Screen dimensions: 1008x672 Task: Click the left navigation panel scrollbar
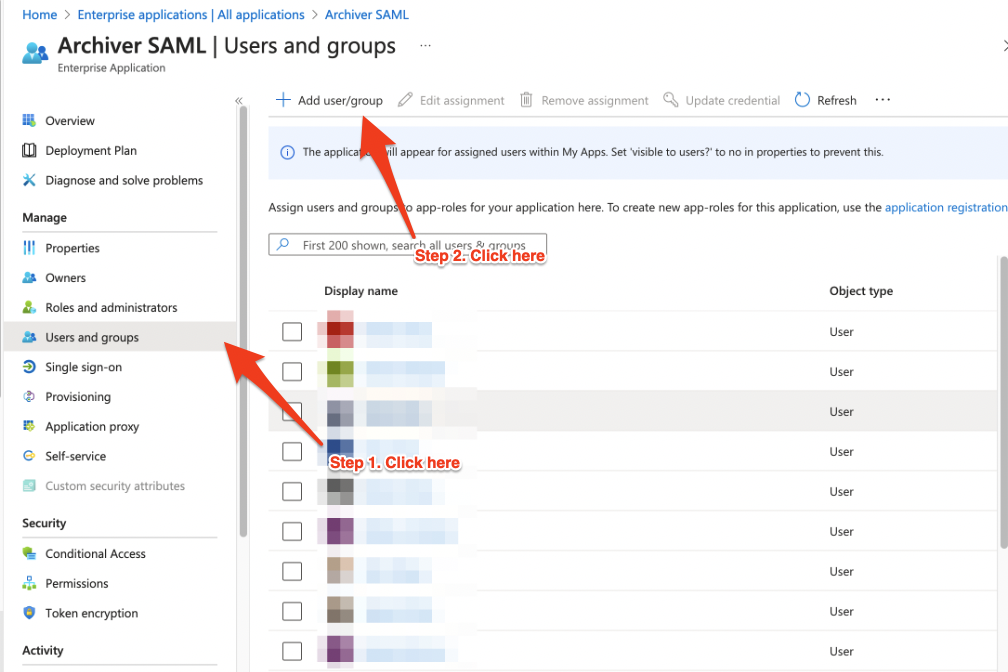click(x=243, y=322)
